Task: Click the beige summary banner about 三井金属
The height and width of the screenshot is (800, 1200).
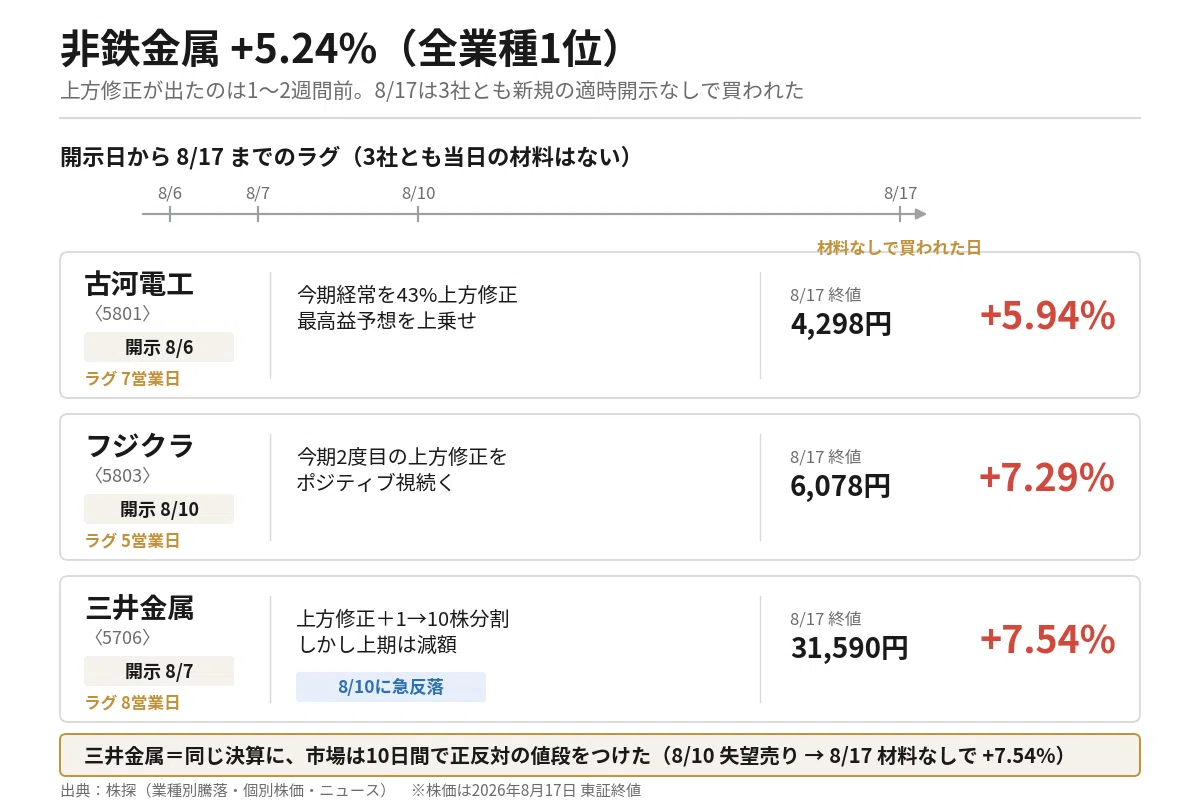Action: [600, 755]
